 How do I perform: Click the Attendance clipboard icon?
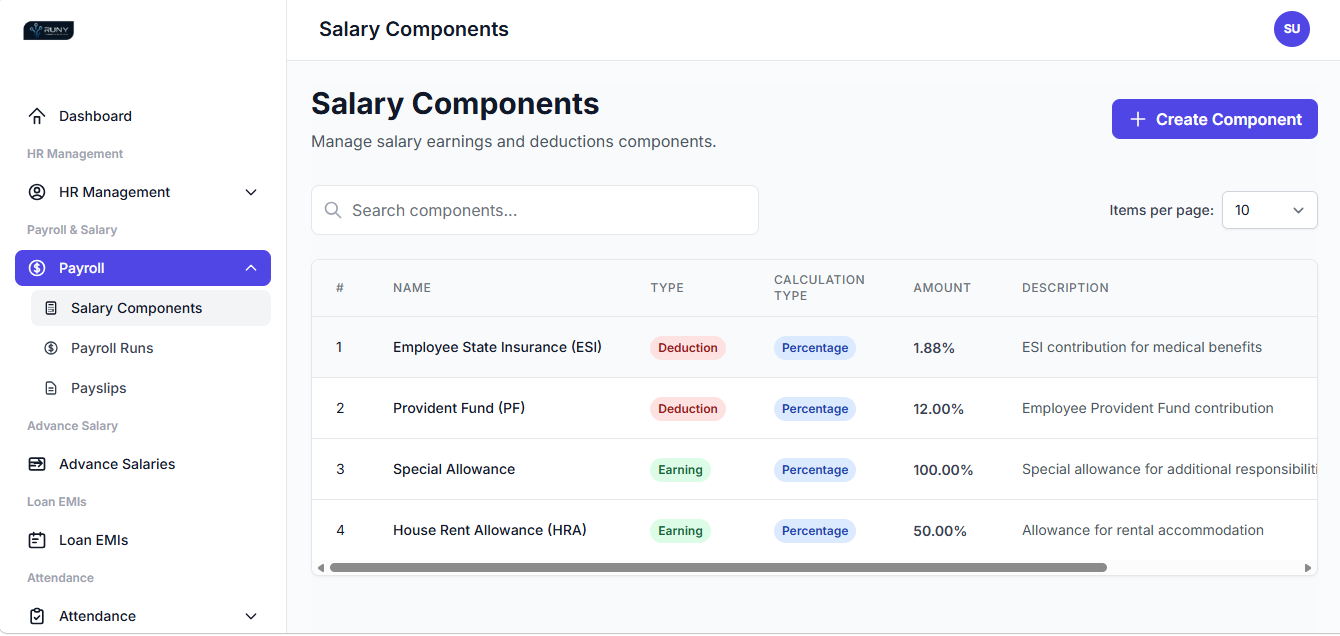[x=37, y=616]
